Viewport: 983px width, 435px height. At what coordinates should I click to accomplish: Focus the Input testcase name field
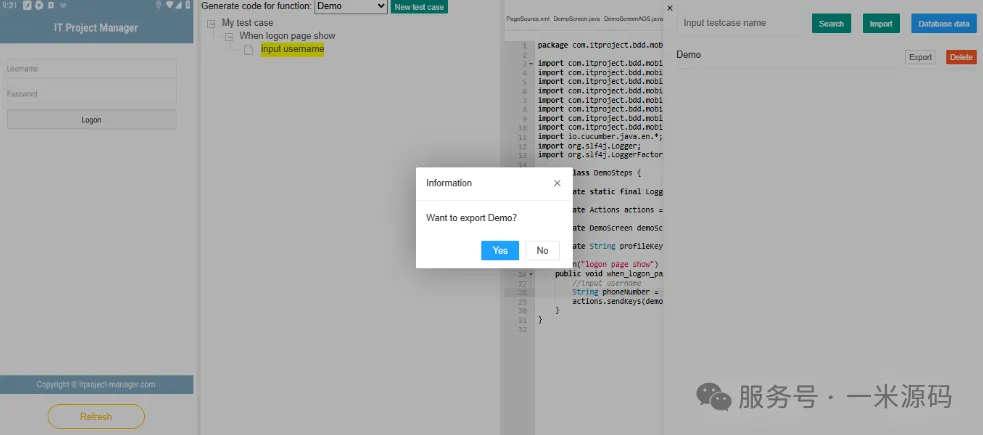coord(739,23)
